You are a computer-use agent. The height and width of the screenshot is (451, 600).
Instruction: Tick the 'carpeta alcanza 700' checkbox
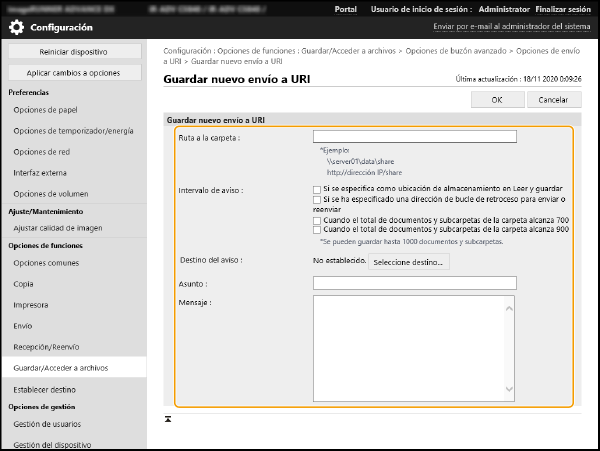[x=317, y=221]
